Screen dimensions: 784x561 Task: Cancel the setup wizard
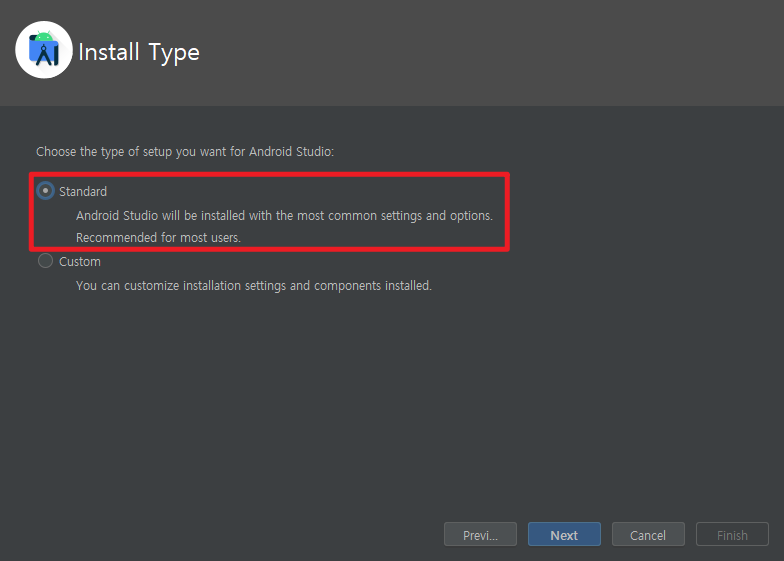[648, 534]
